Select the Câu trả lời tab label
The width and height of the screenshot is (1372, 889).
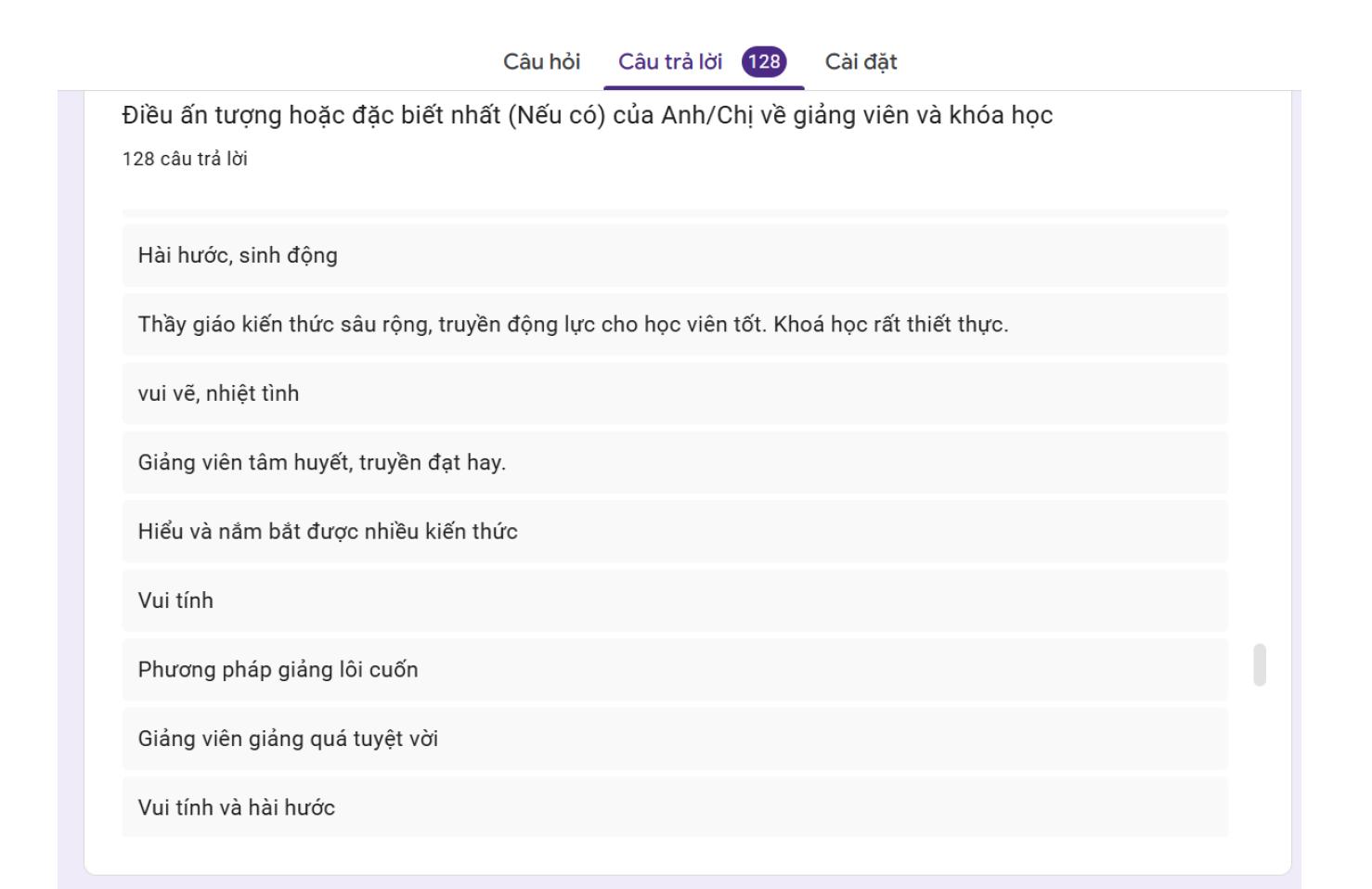click(669, 62)
